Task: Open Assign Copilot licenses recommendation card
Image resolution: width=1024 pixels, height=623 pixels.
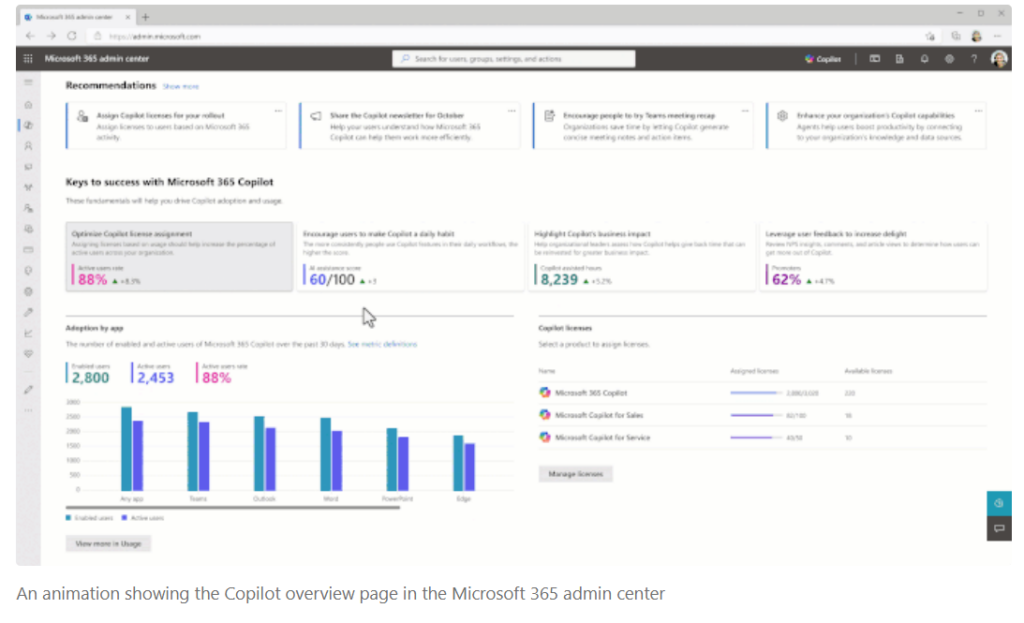Action: 176,125
